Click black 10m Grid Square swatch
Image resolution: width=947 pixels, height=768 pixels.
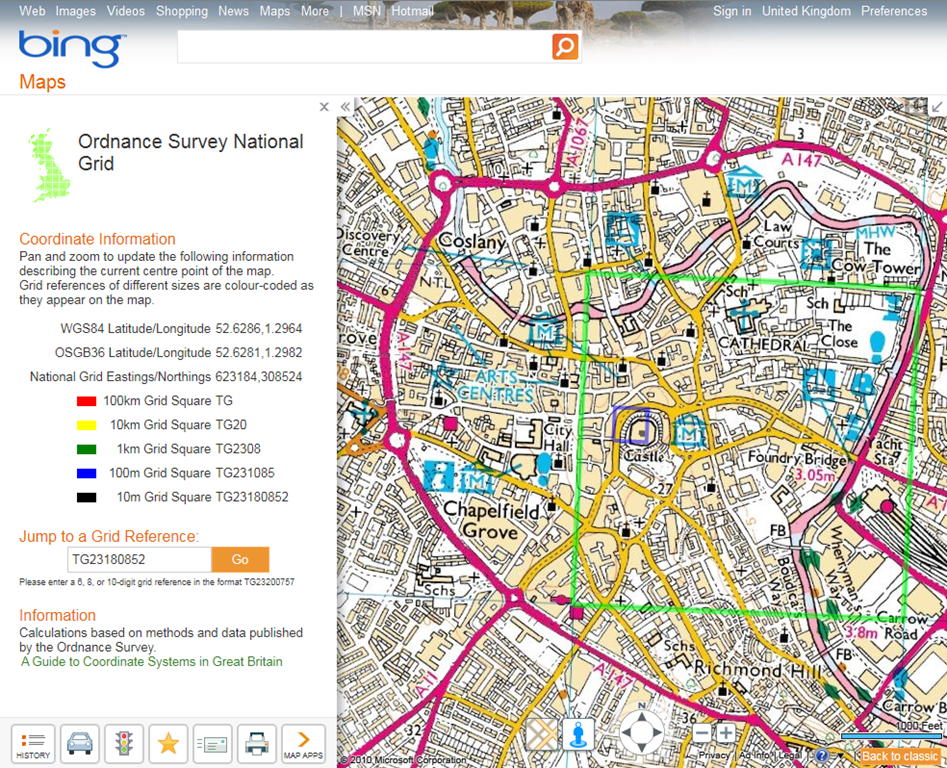tap(86, 498)
